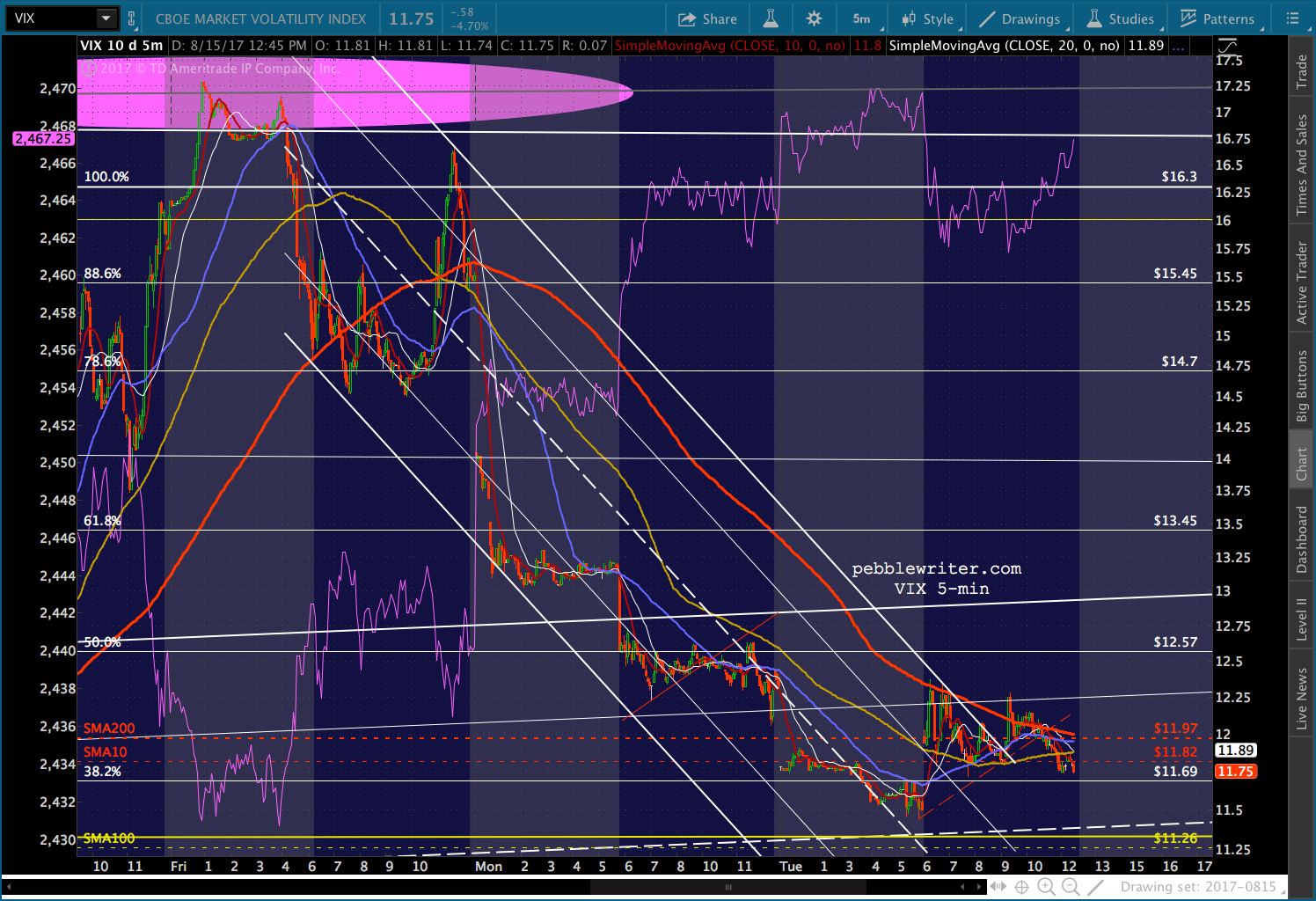
Task: Select the crosshair pan tool icon
Action: (x=1021, y=887)
